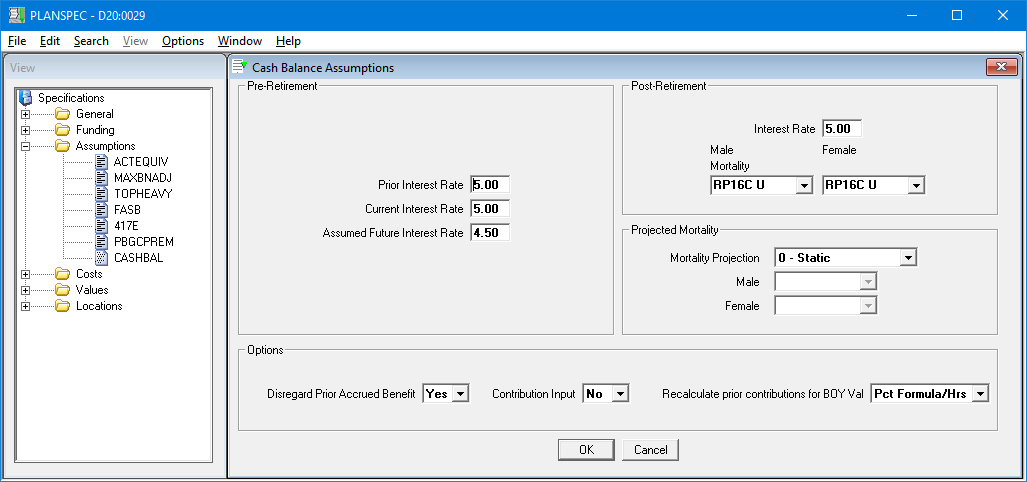Select the Locations tree label
The image size is (1027, 482).
99,306
